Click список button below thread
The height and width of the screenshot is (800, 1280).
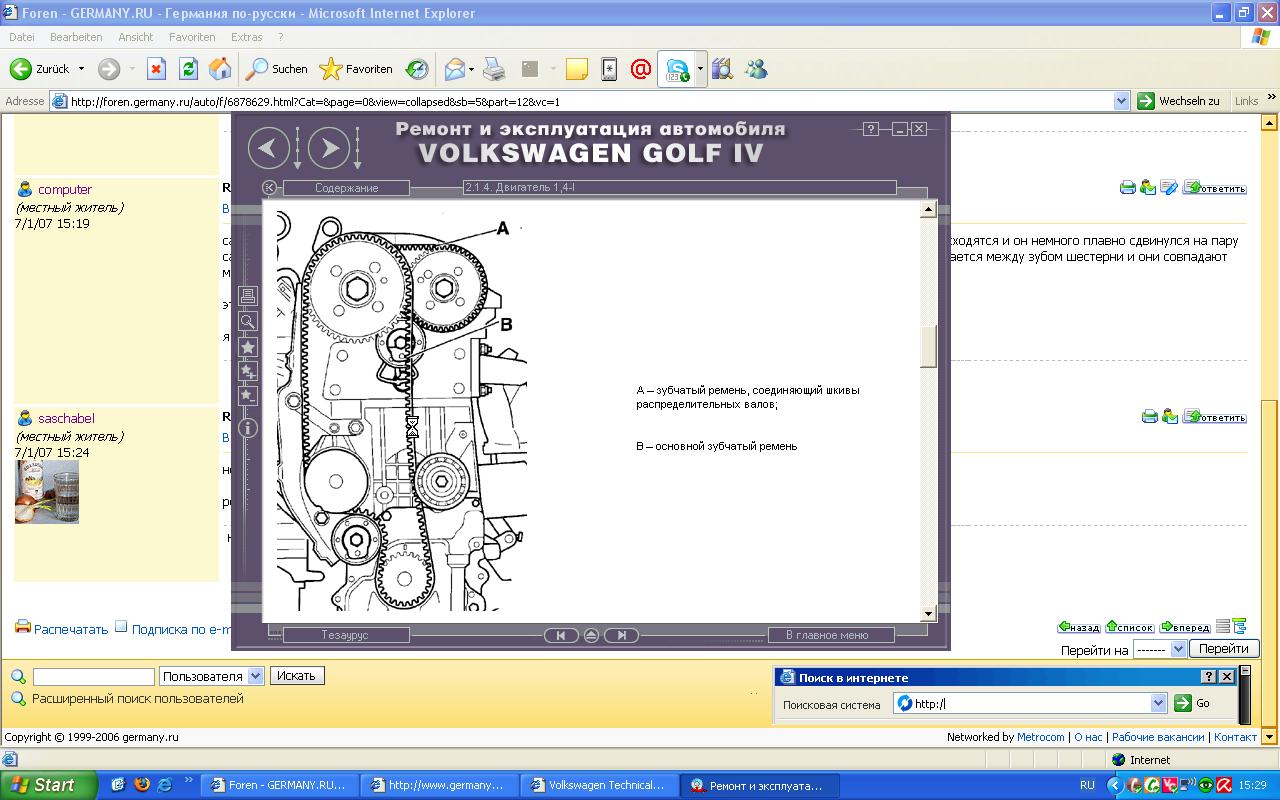tap(1130, 627)
